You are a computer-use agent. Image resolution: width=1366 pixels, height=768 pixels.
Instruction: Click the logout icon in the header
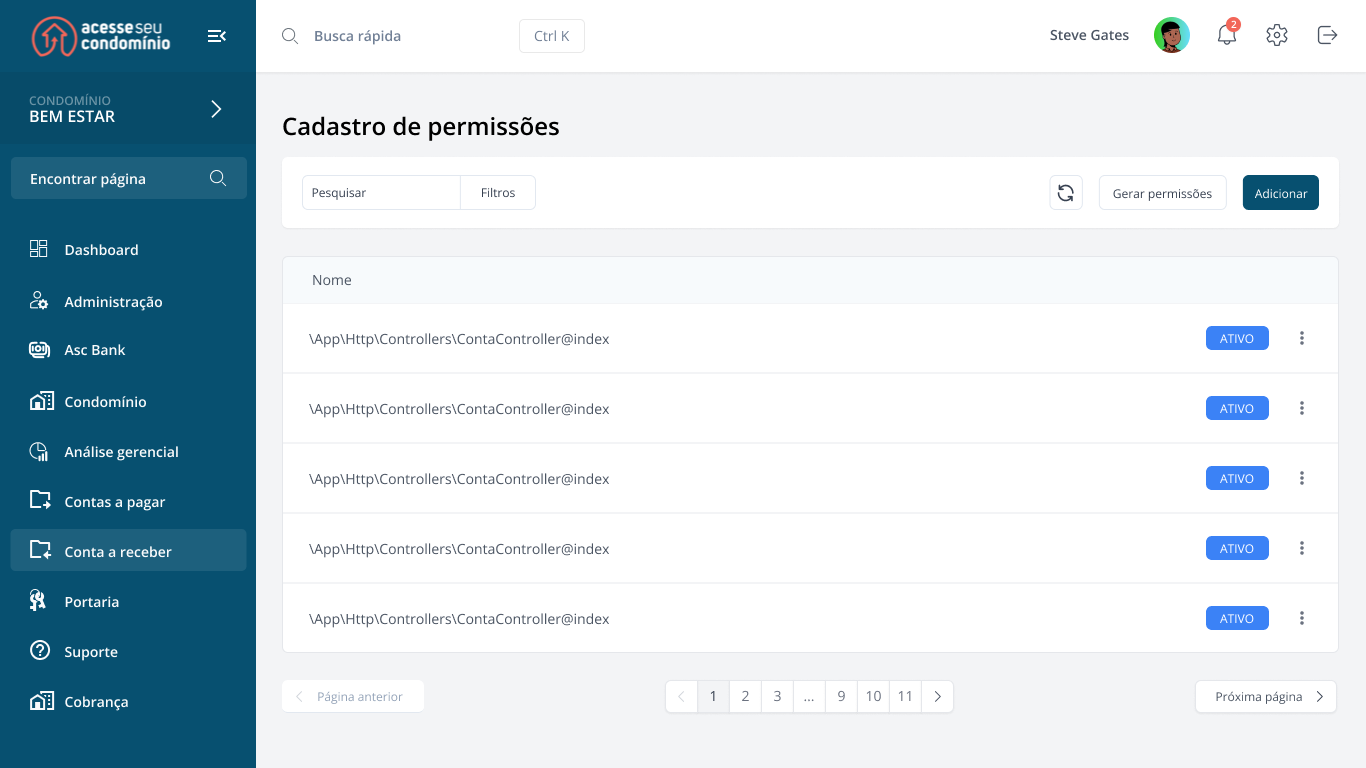point(1327,35)
